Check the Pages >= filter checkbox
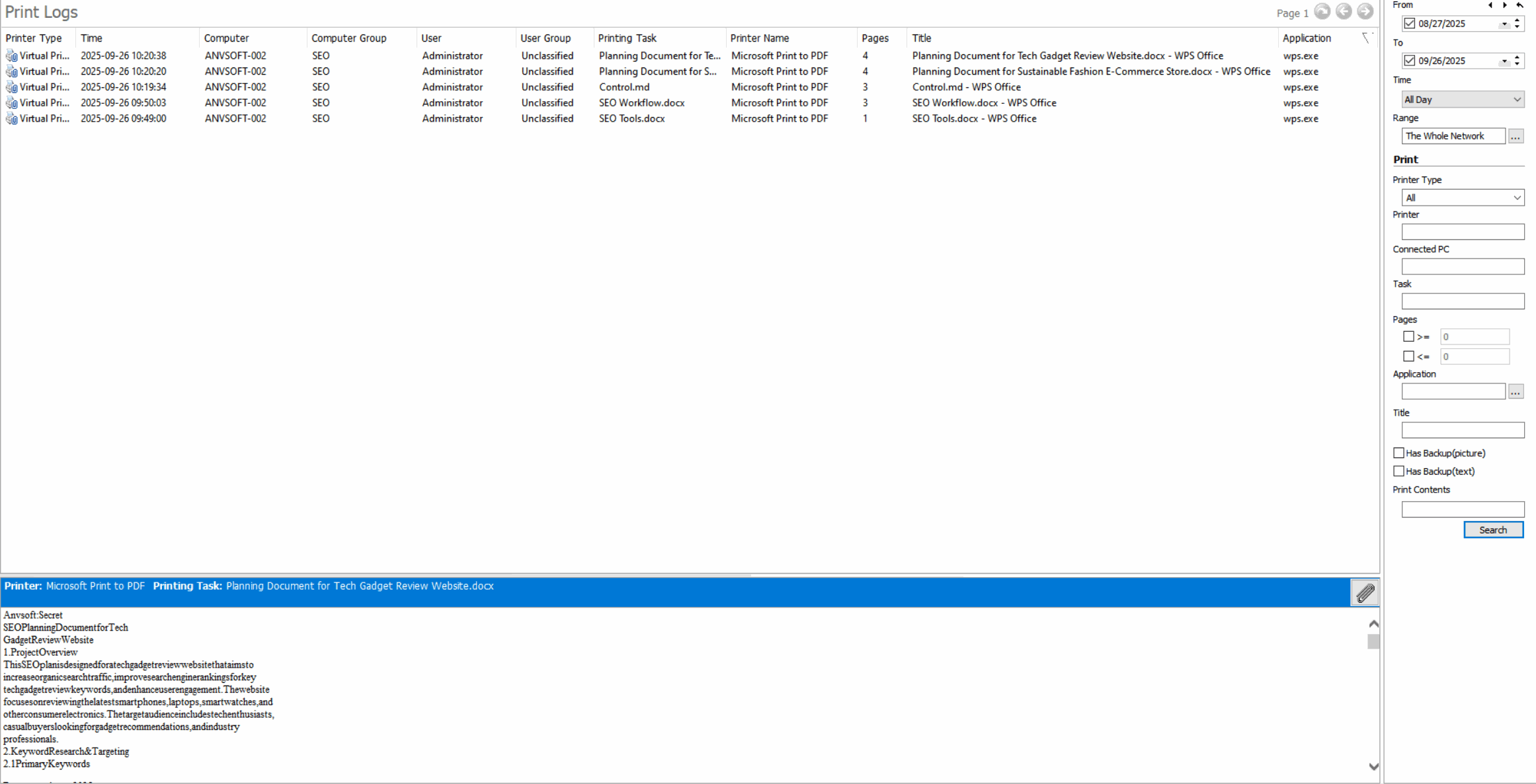 point(1408,336)
